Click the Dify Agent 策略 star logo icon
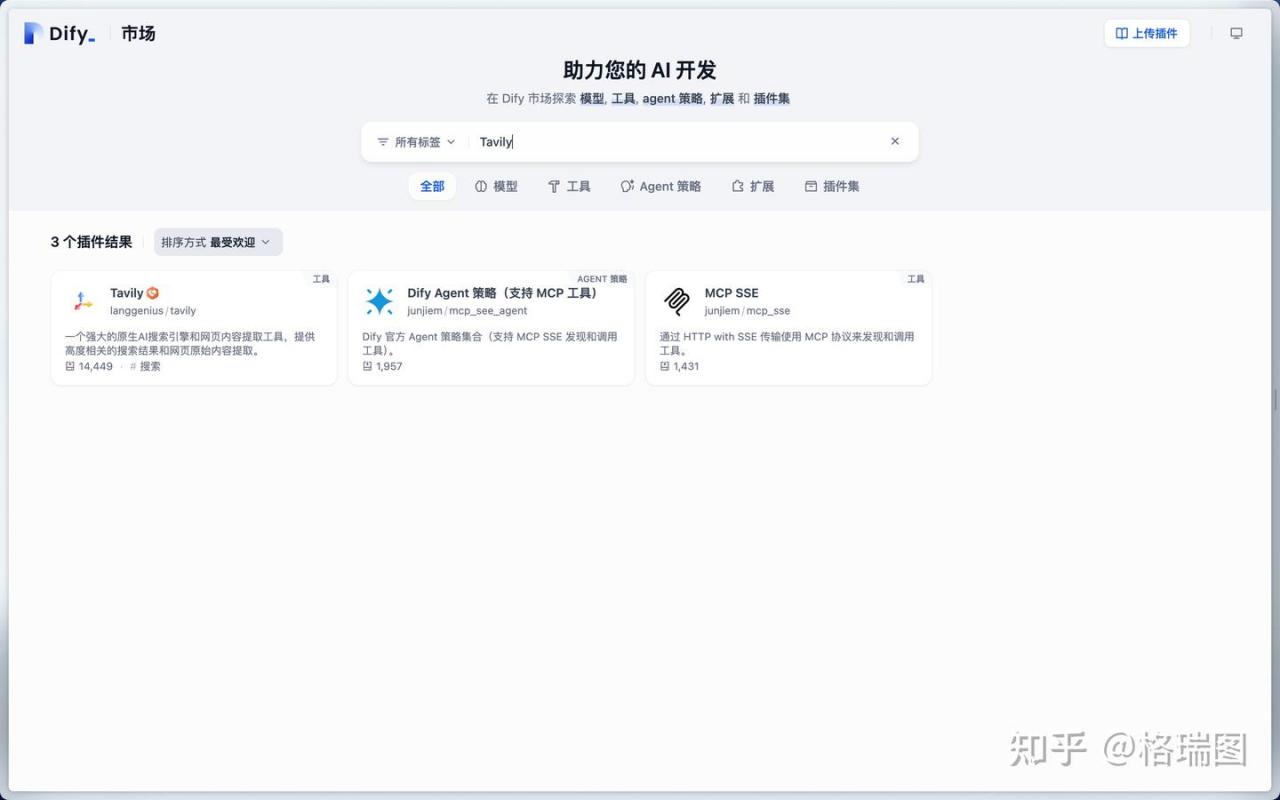 coord(380,301)
